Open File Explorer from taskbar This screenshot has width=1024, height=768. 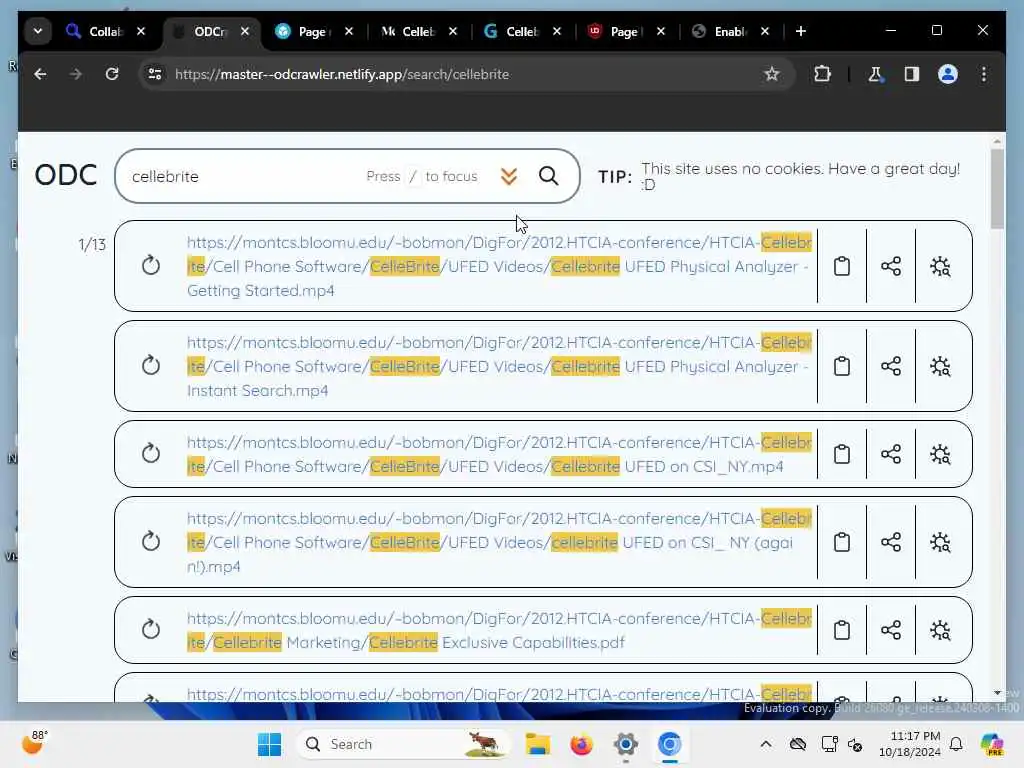537,744
